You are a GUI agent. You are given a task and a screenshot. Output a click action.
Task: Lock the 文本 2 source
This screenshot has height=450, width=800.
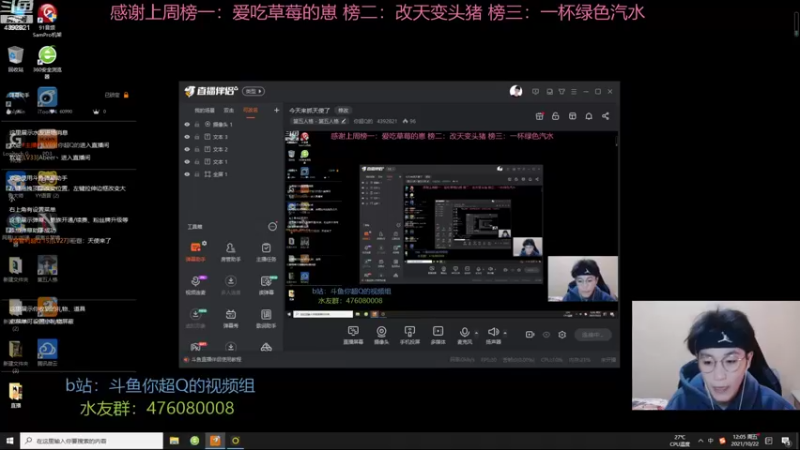click(x=197, y=149)
